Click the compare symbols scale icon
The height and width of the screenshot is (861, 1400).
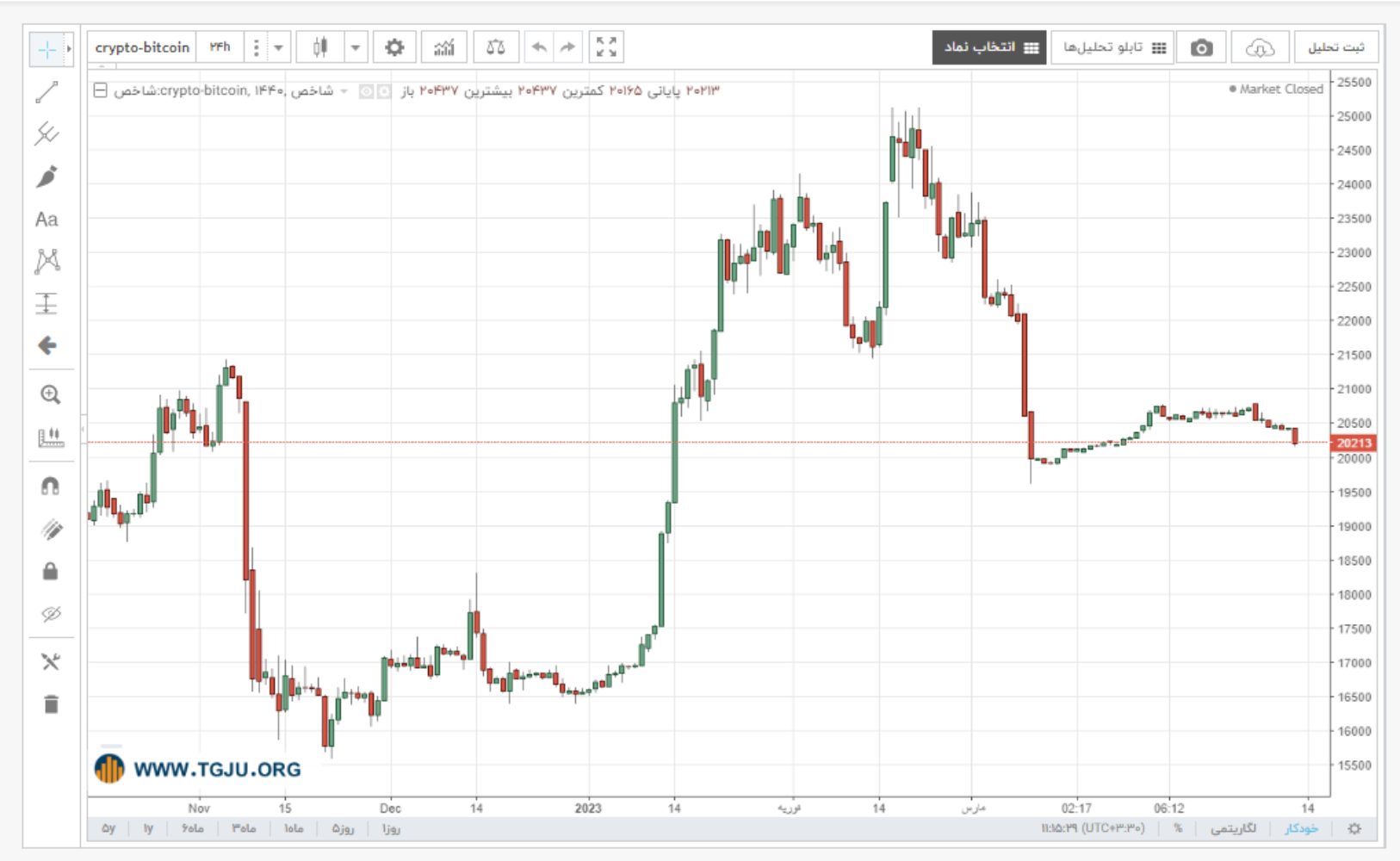click(496, 47)
